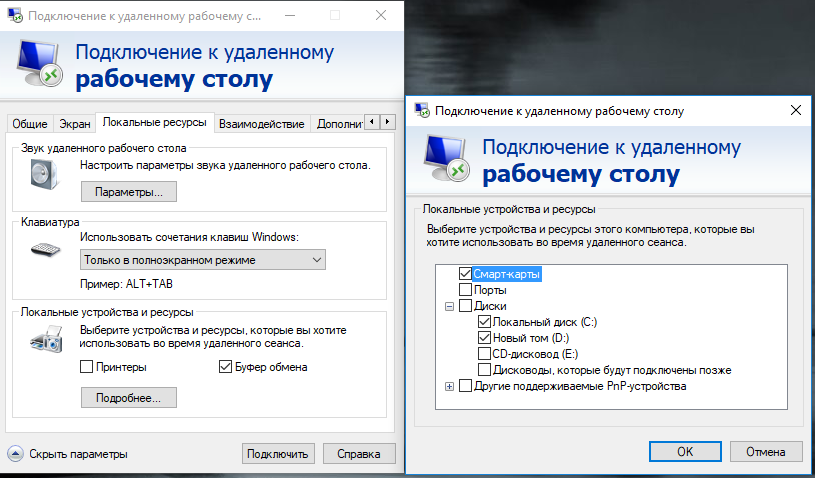
Task: Close the front local devices dialog
Action: click(x=795, y=110)
